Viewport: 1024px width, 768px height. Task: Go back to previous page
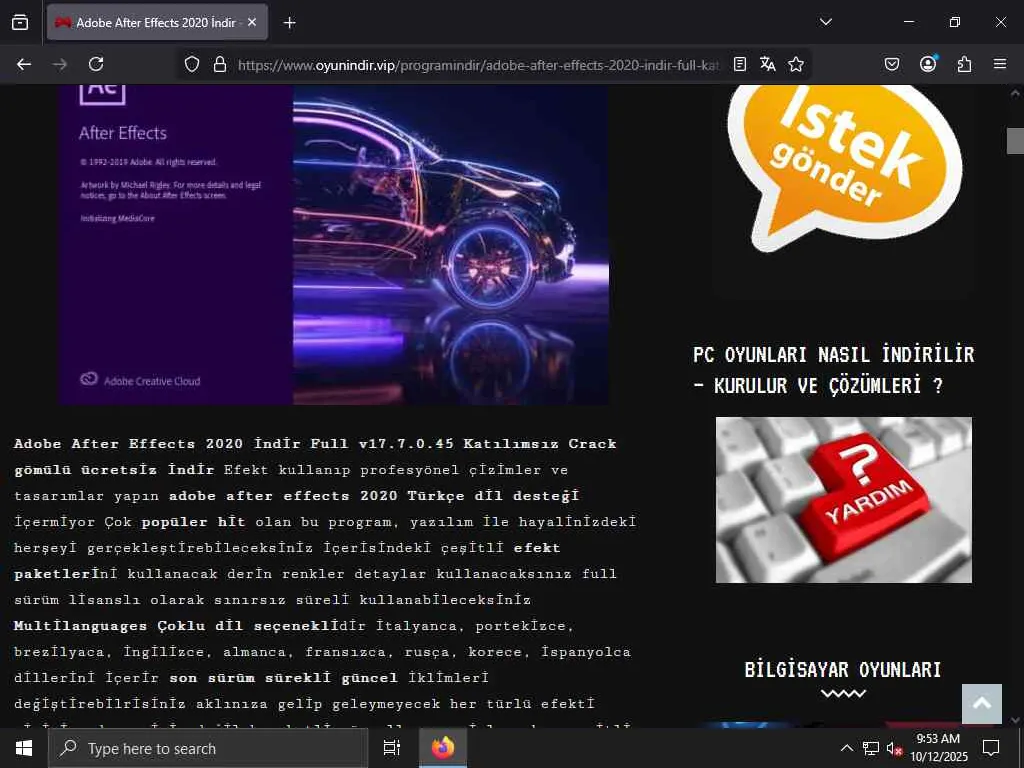click(24, 64)
